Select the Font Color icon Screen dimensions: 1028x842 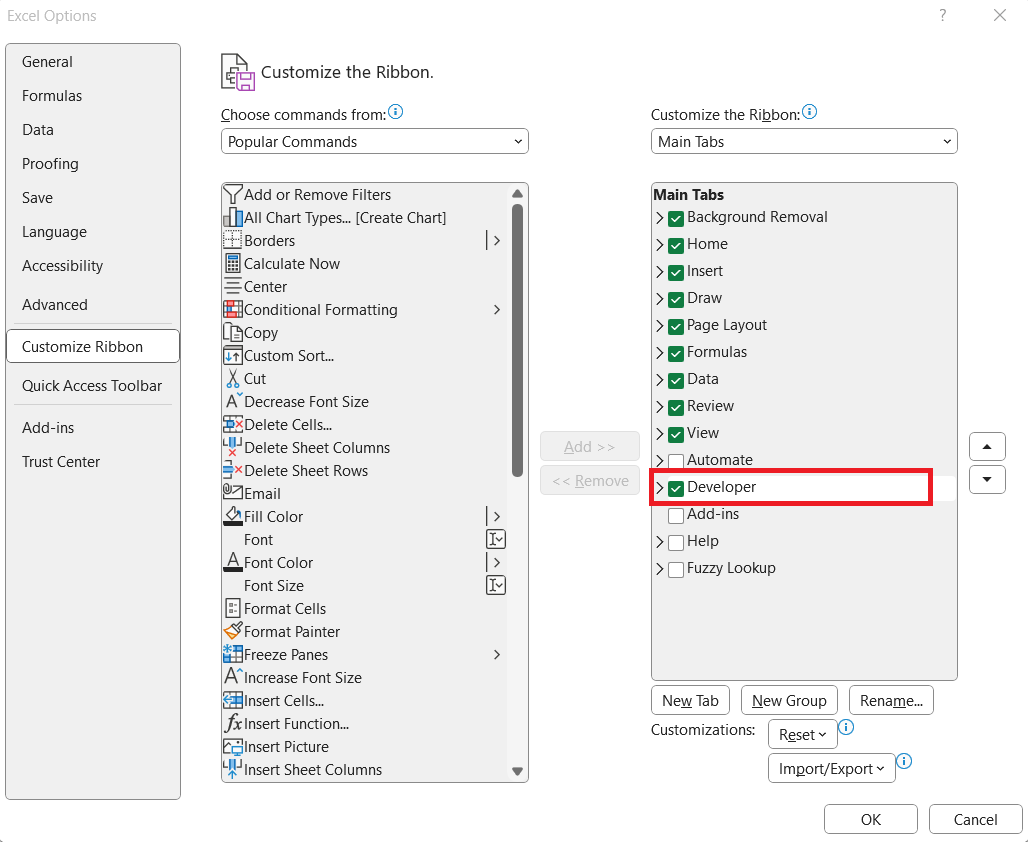click(x=233, y=562)
